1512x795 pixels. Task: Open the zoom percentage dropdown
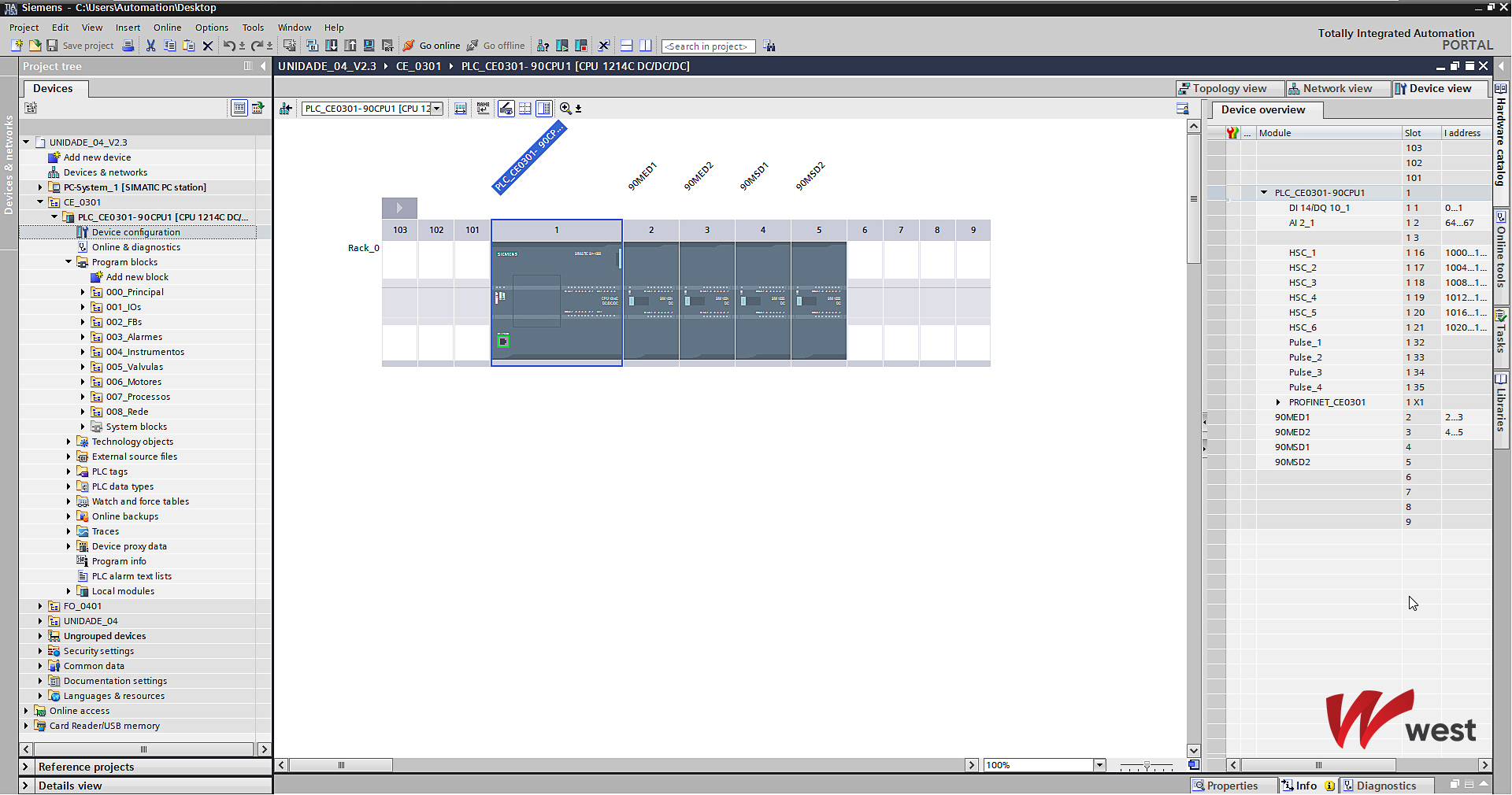point(1099,765)
